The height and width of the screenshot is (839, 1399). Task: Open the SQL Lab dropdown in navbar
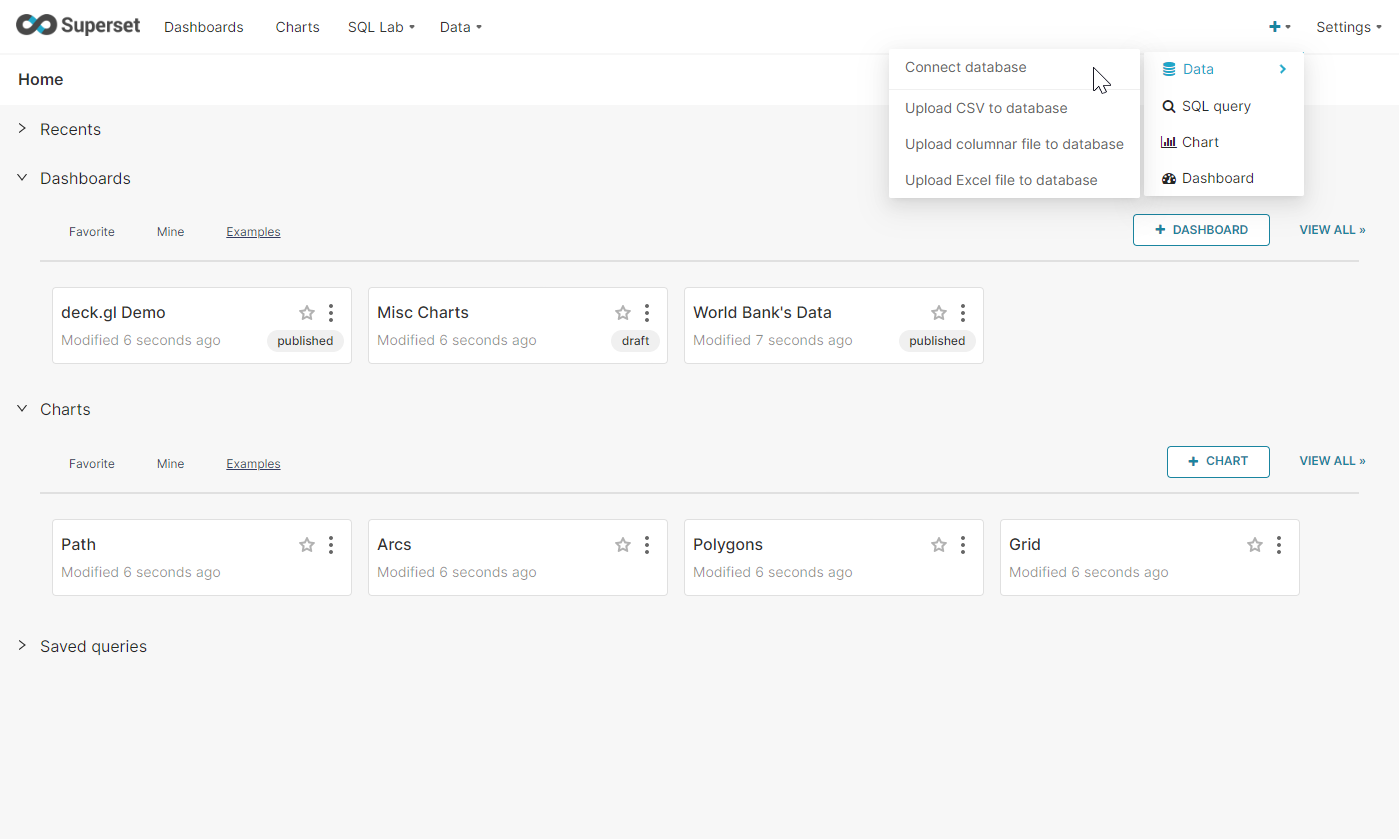coord(380,27)
